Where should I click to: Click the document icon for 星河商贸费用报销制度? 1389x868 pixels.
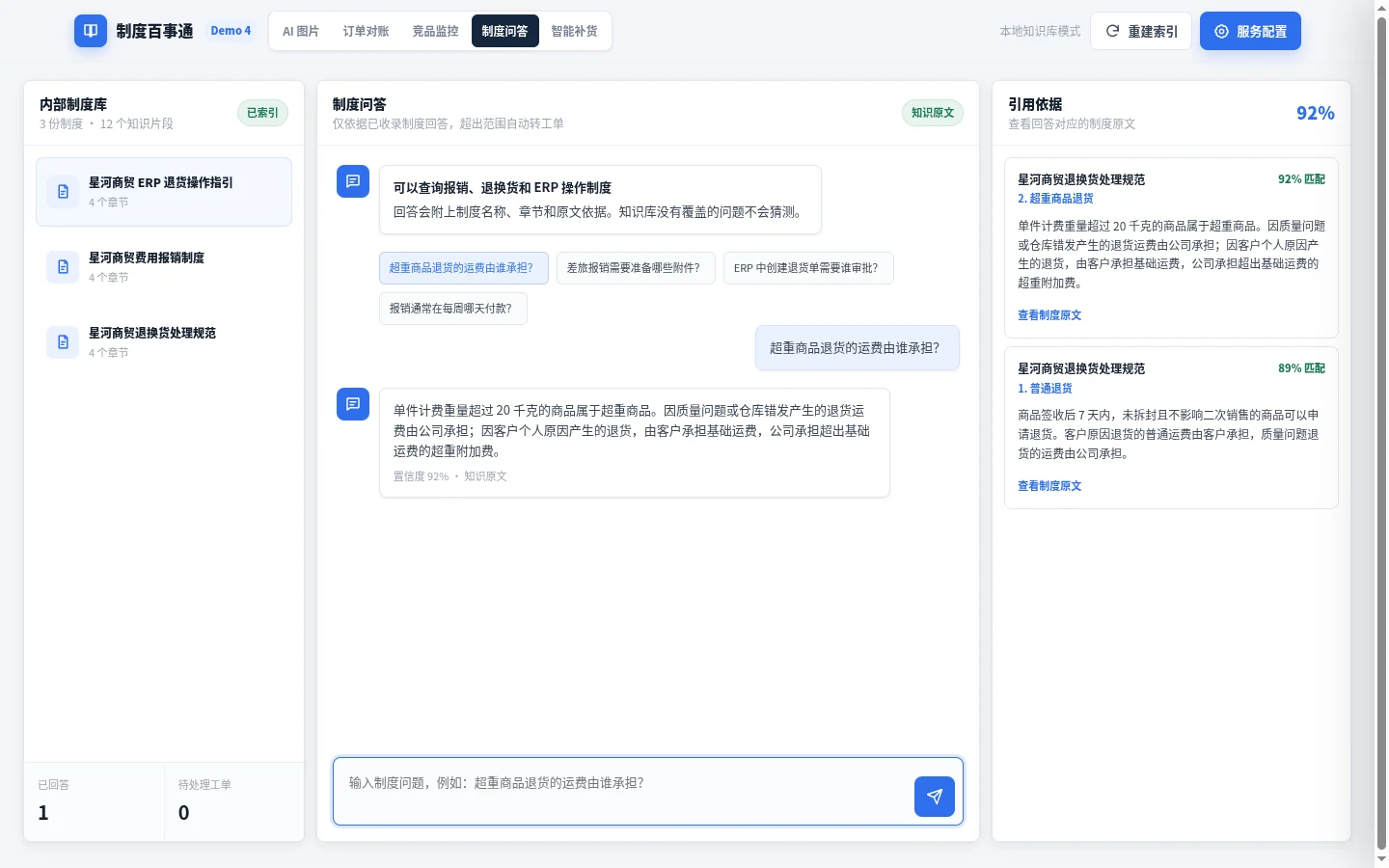63,267
